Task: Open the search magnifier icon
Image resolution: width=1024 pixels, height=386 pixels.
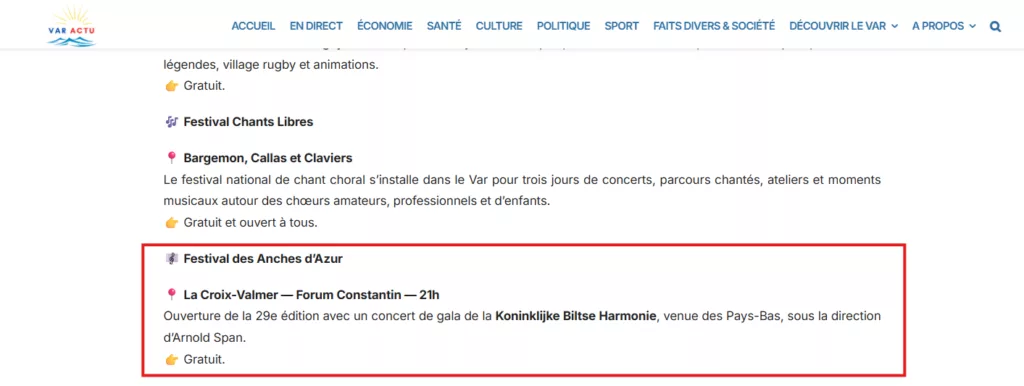Action: click(995, 26)
